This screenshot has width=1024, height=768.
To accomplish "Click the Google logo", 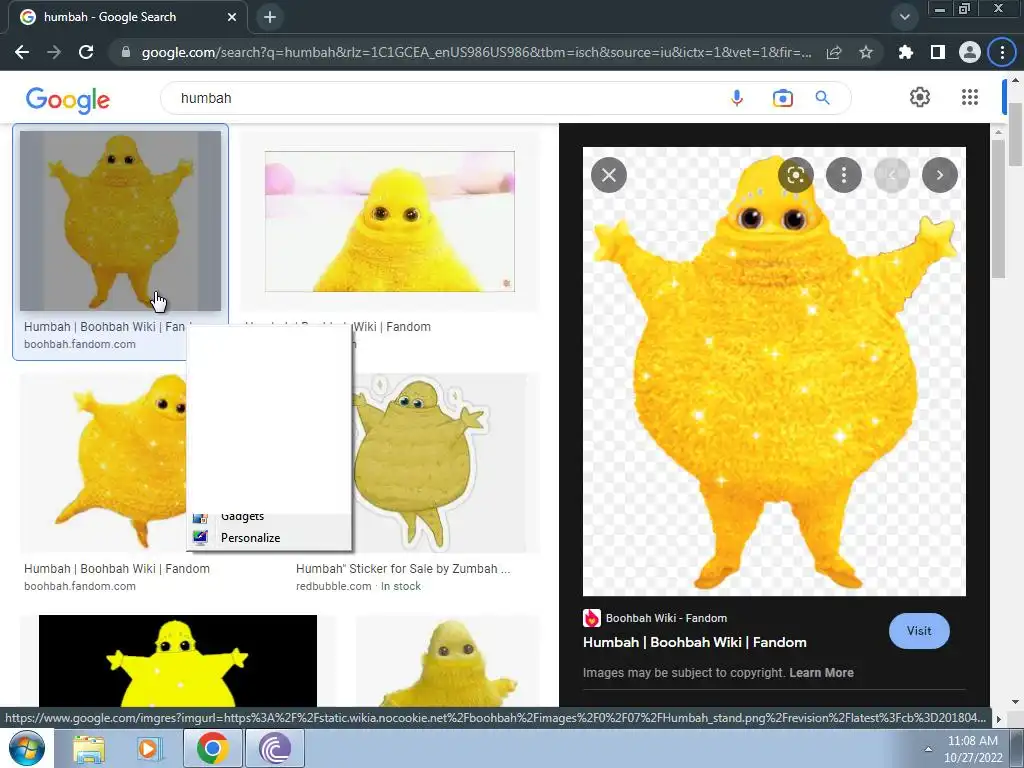I will 68,100.
